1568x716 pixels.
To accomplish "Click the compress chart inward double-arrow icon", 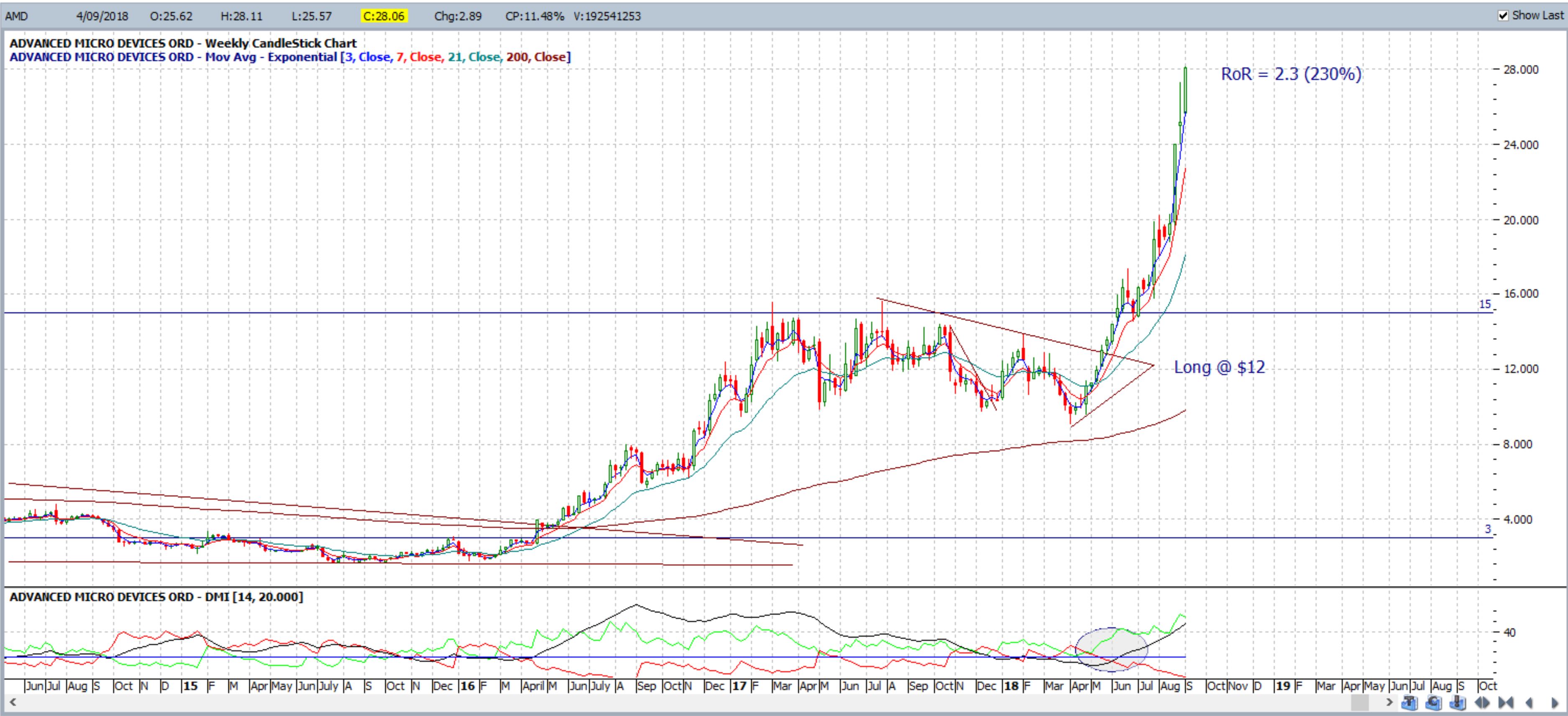I will tap(1506, 703).
